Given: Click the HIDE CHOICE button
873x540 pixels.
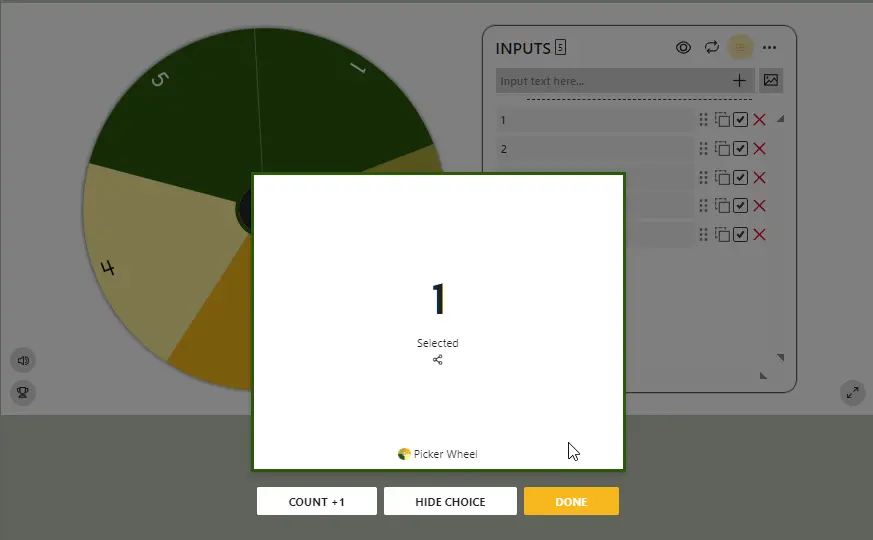Looking at the screenshot, I should 450,501.
